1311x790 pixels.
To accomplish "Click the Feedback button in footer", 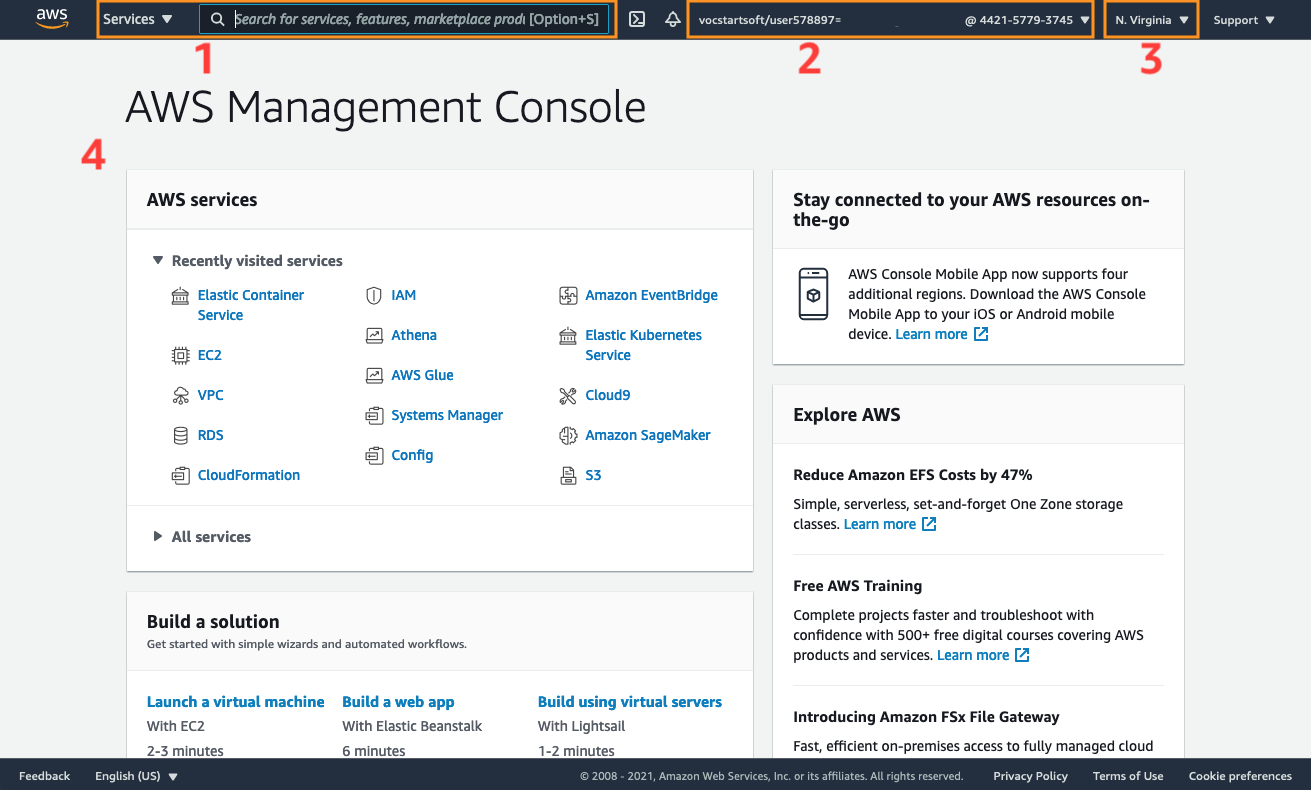I will pyautogui.click(x=45, y=776).
